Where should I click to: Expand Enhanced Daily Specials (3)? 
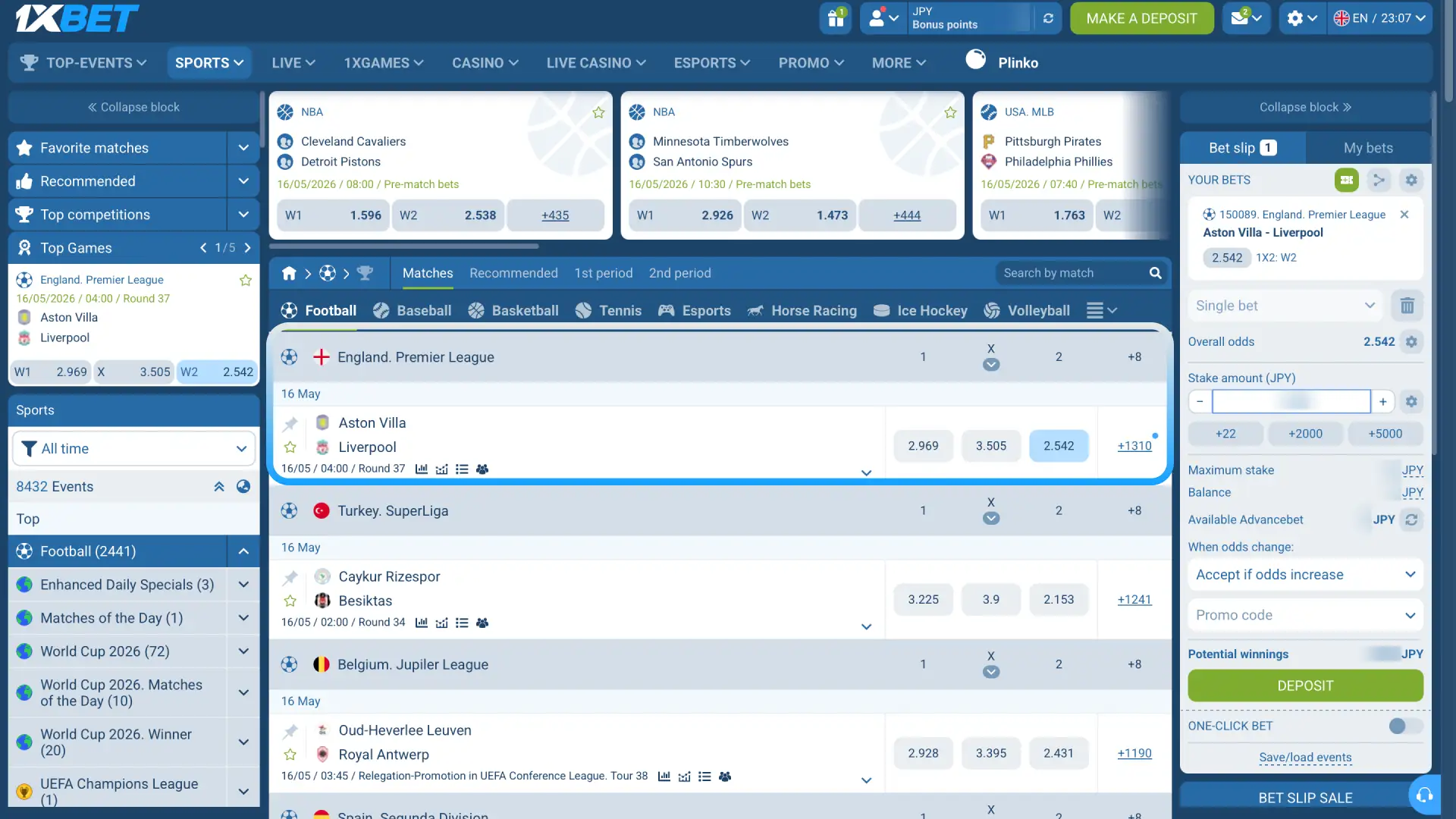(x=243, y=585)
